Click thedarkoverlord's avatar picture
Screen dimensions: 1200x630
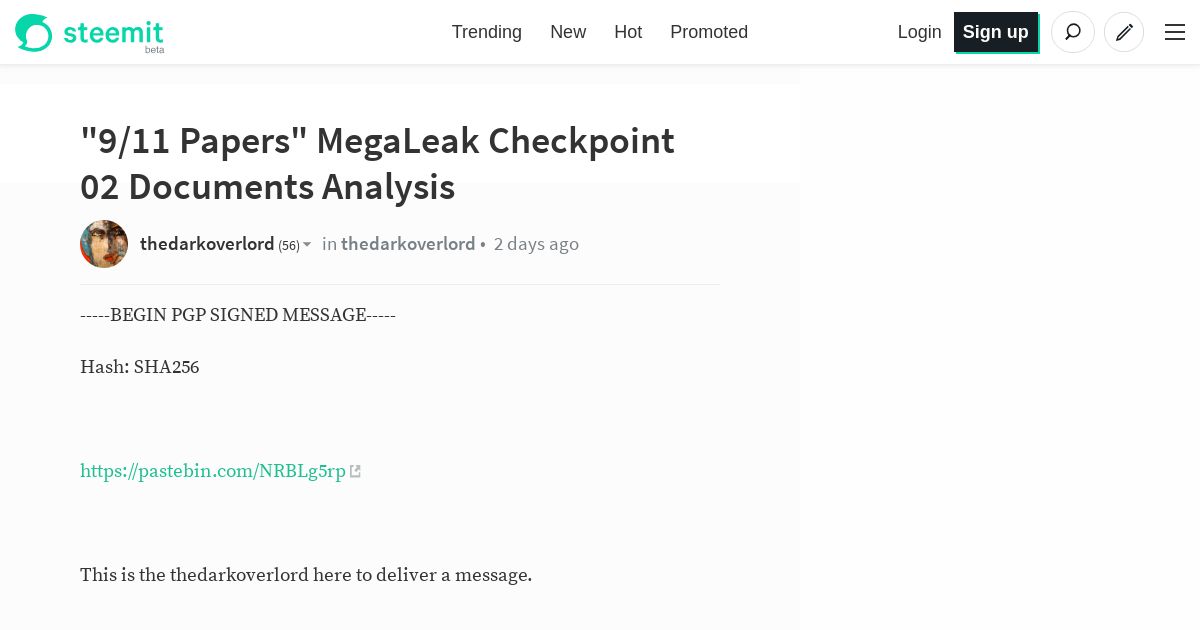[x=104, y=244]
